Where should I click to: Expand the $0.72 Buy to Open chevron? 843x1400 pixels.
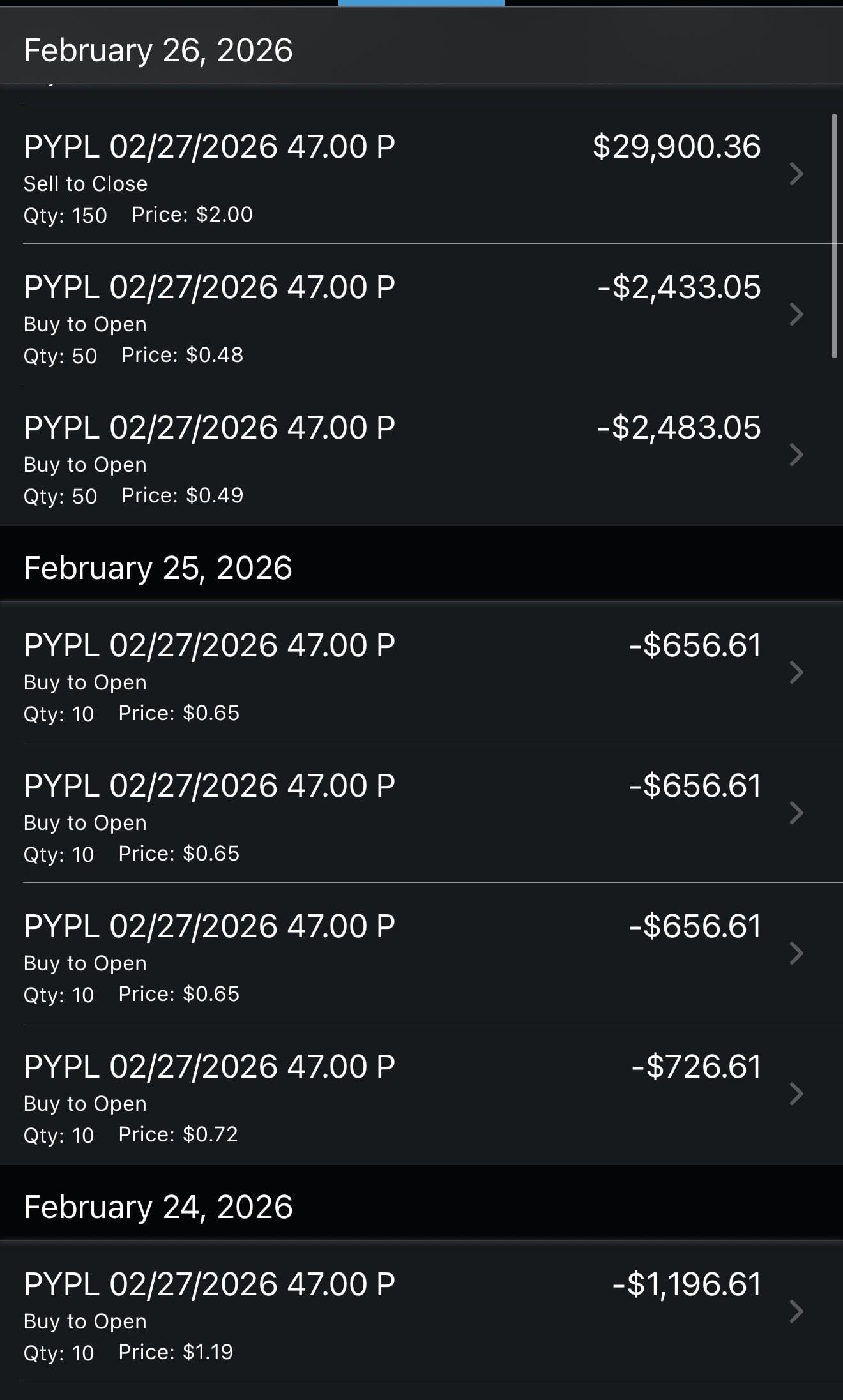tap(796, 1094)
